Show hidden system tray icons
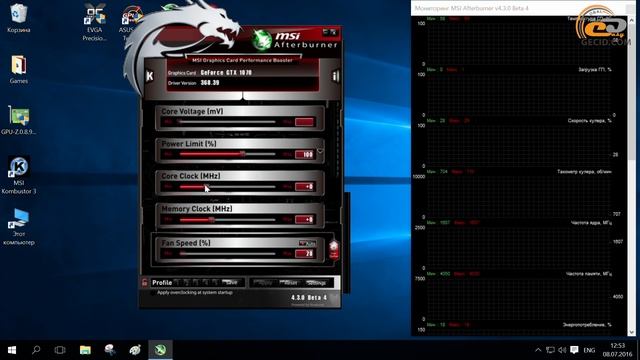The image size is (640, 360). point(538,350)
